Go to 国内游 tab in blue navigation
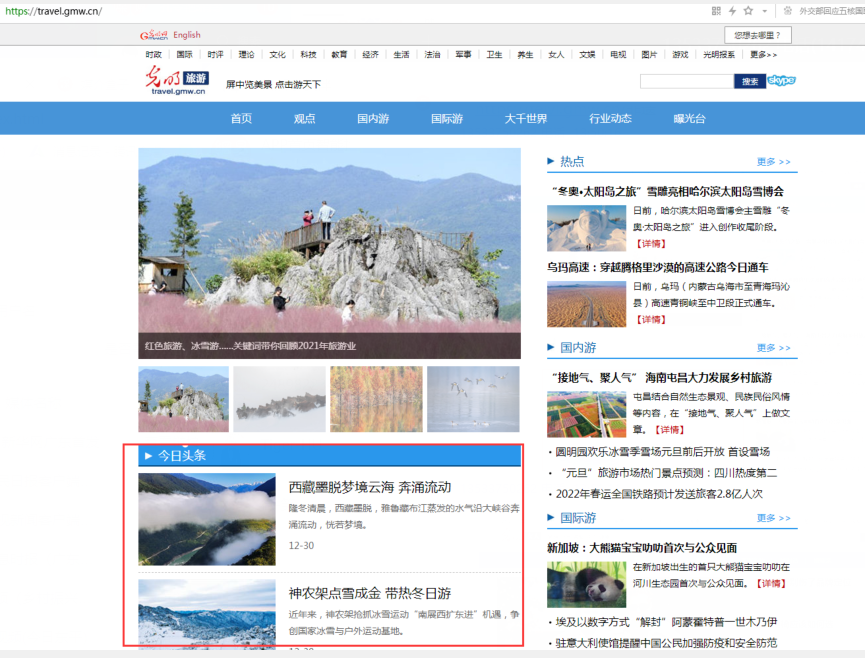The height and width of the screenshot is (658, 865). pos(373,119)
